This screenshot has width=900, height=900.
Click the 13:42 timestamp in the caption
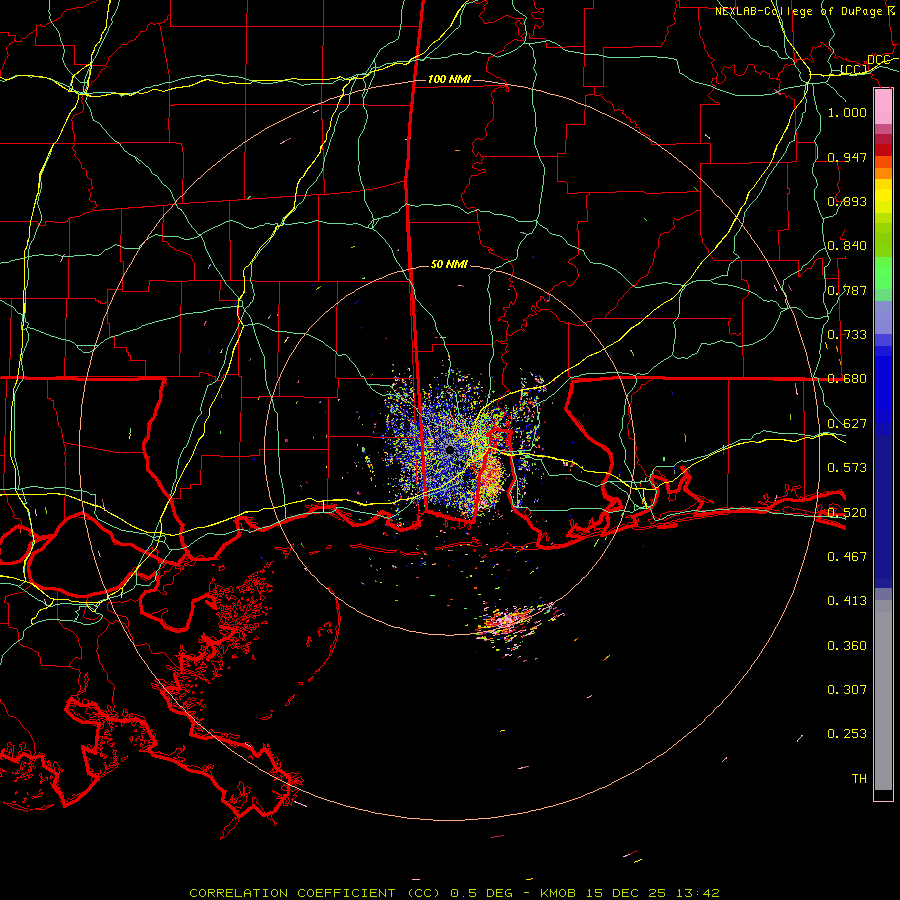coord(697,893)
